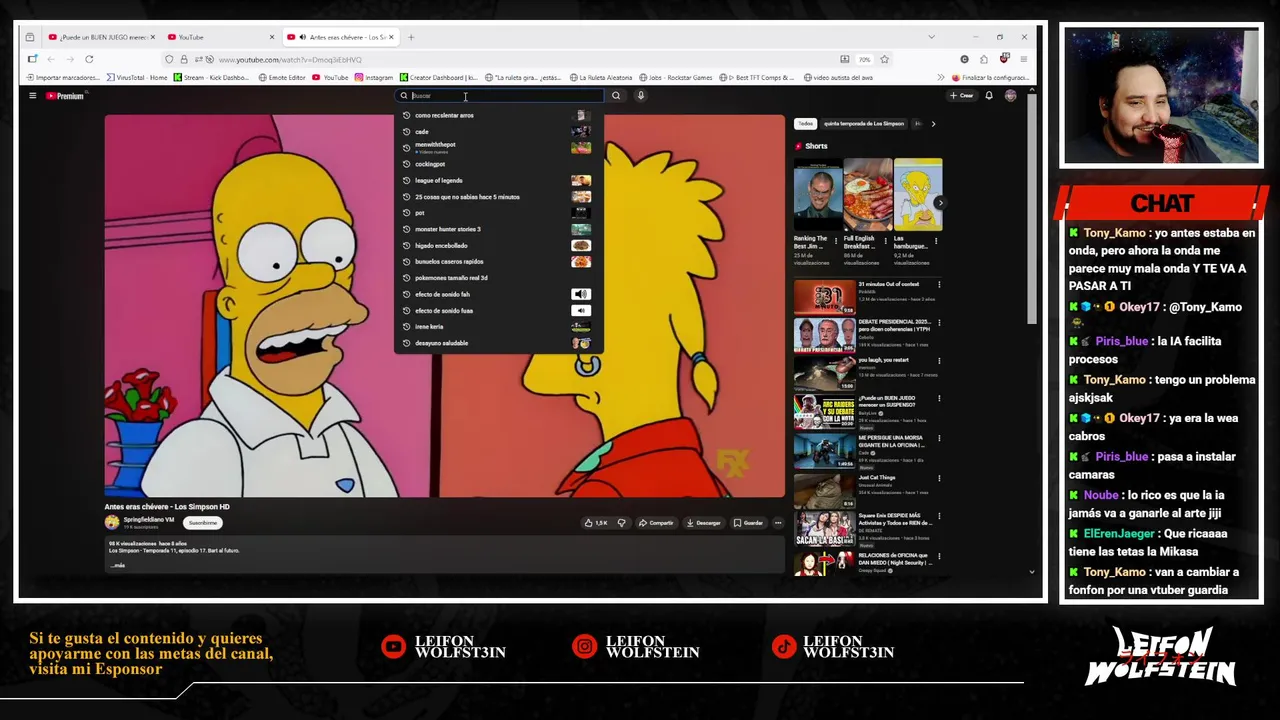Close the 'Antes eras chévere' tab
Viewport: 1280px width, 720px height.
[x=391, y=37]
